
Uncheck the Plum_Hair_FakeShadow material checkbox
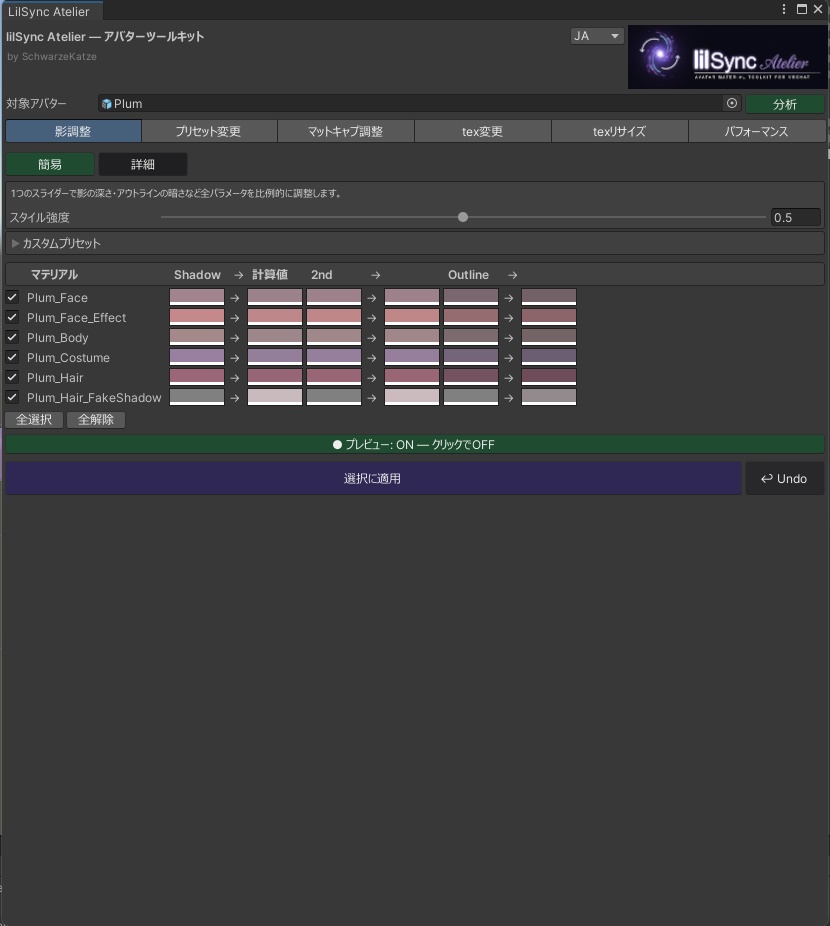click(12, 397)
